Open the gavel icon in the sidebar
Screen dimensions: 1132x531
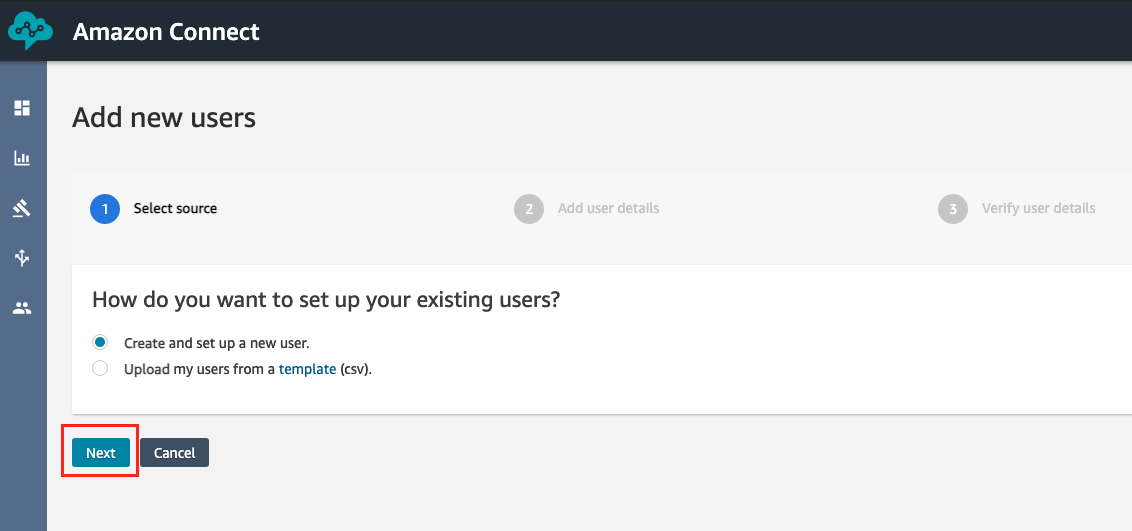(22, 209)
